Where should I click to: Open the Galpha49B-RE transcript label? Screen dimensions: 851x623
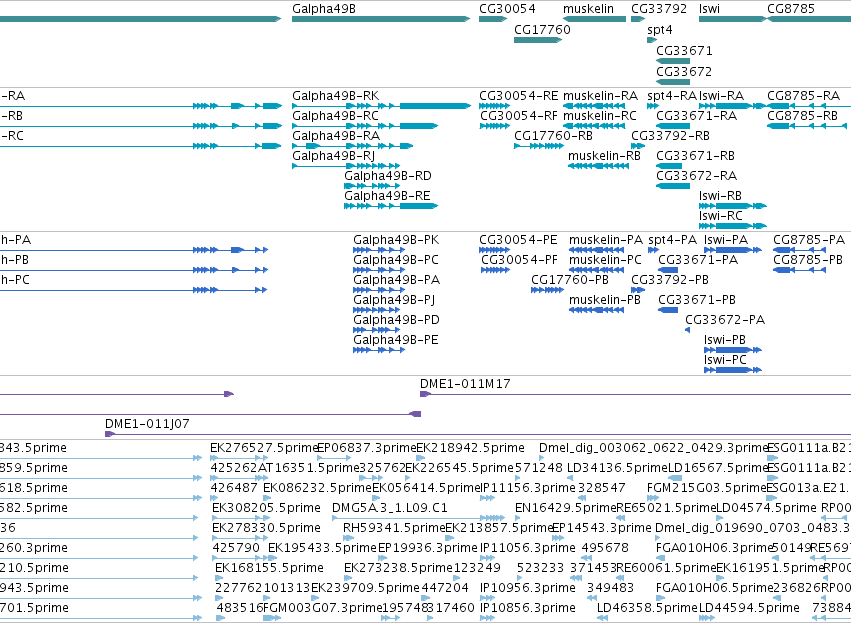click(388, 196)
